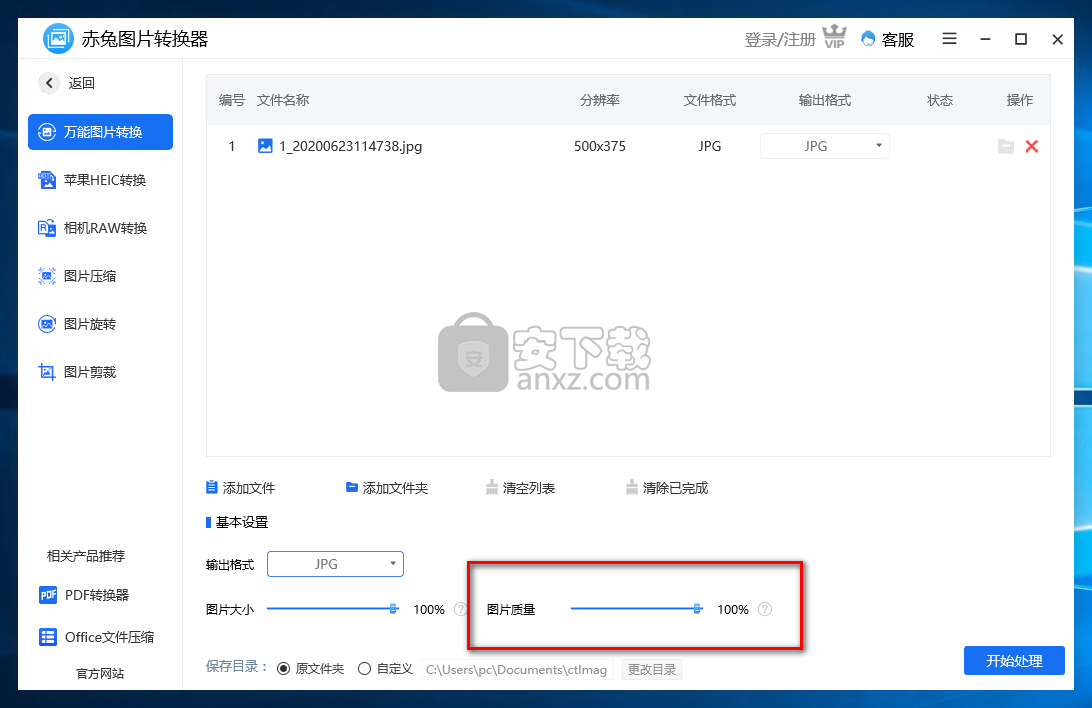The image size is (1092, 708).
Task: Open the basic settings 输出格式 dropdown
Action: 335,564
